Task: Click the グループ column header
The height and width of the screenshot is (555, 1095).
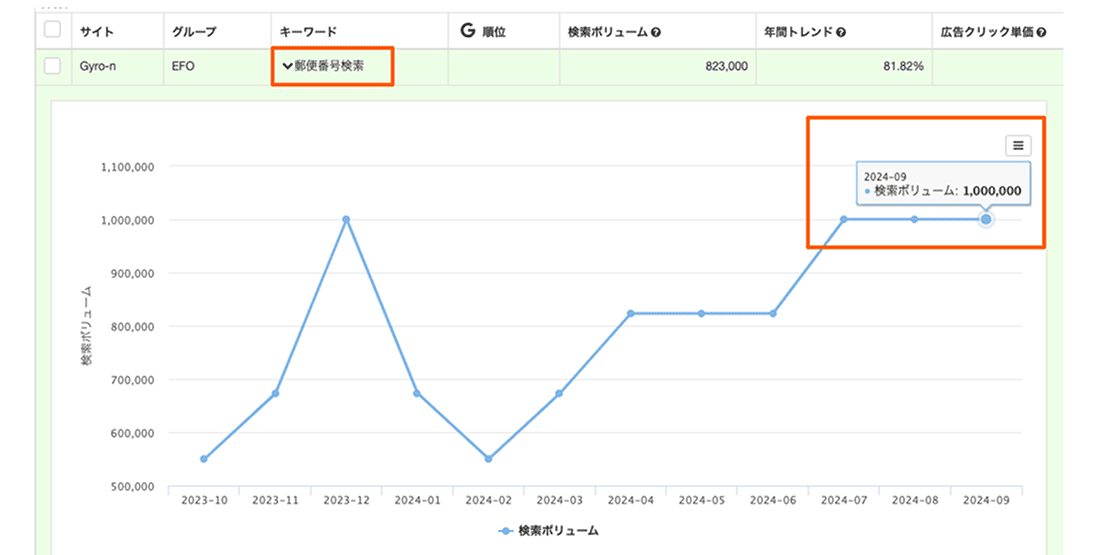Action: [x=194, y=32]
